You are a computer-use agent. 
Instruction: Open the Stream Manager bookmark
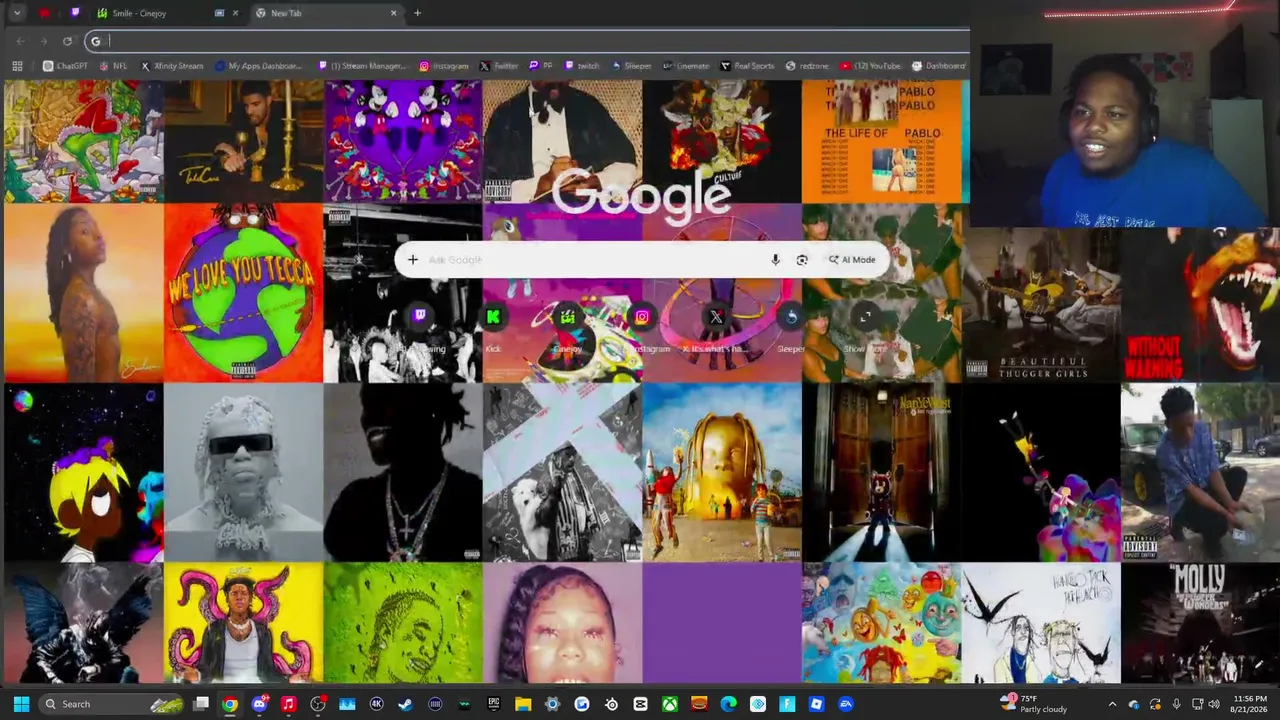pos(361,66)
